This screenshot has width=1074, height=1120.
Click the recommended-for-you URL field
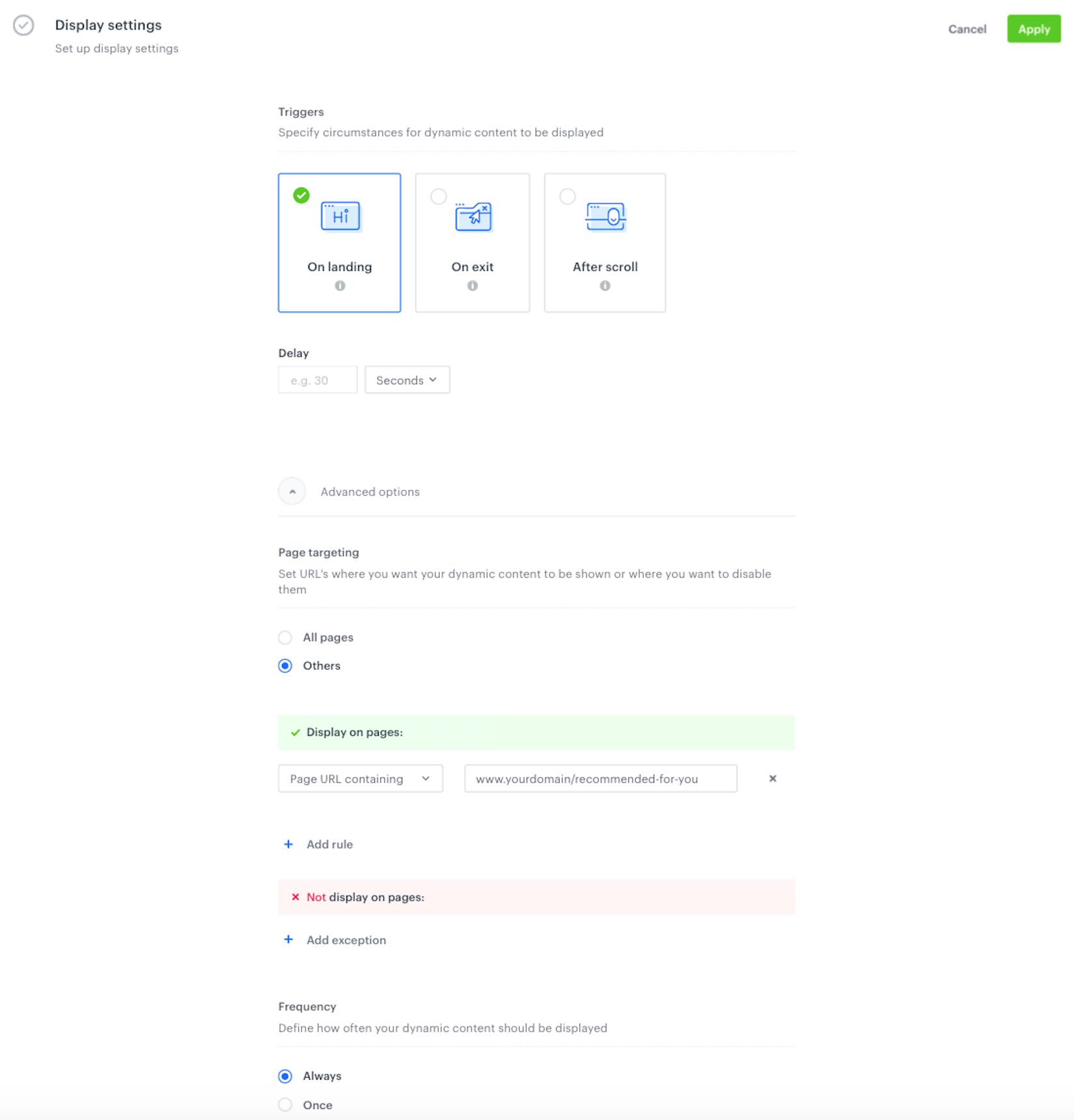click(599, 778)
